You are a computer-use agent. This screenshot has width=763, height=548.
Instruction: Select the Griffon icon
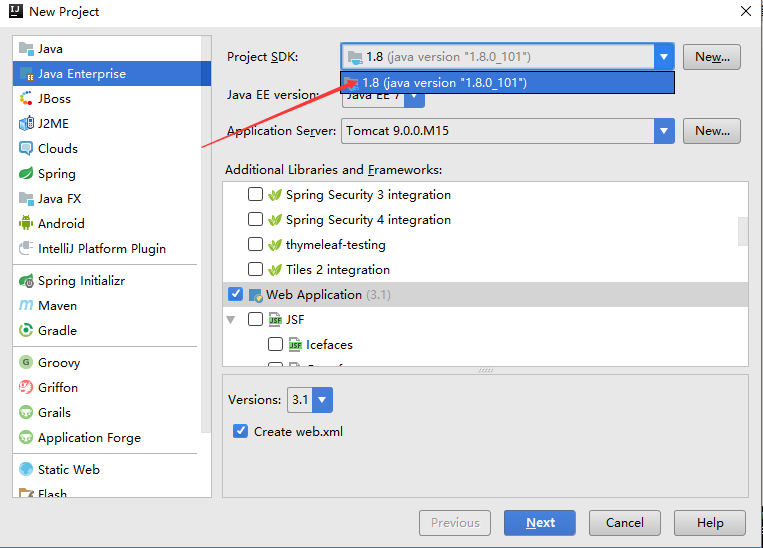(x=26, y=388)
